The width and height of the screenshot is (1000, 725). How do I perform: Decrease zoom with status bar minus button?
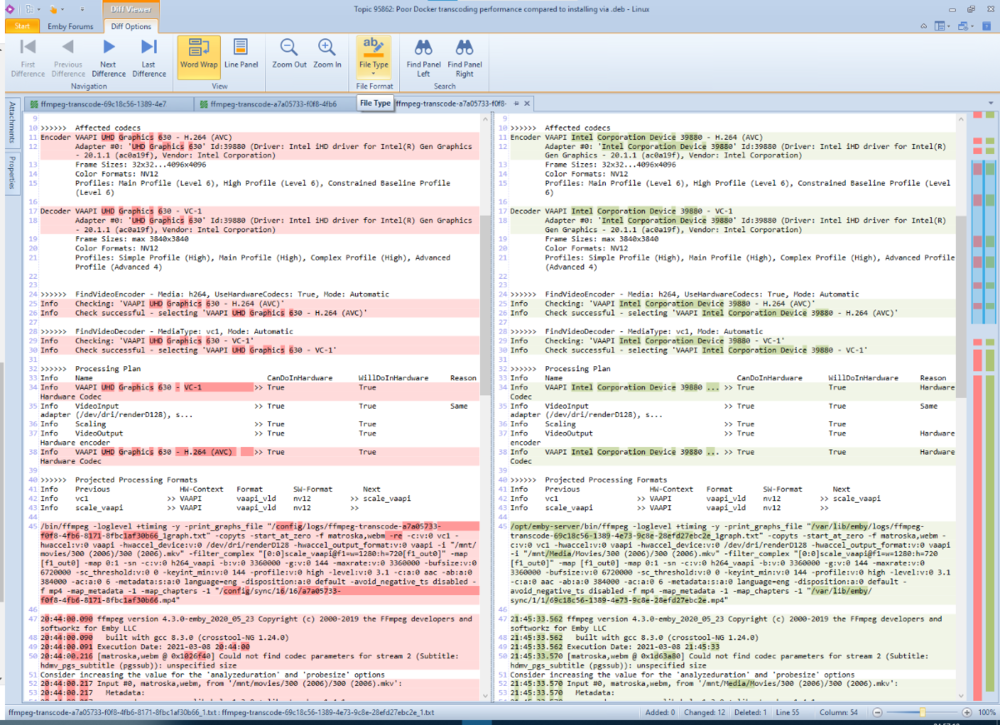pos(876,712)
